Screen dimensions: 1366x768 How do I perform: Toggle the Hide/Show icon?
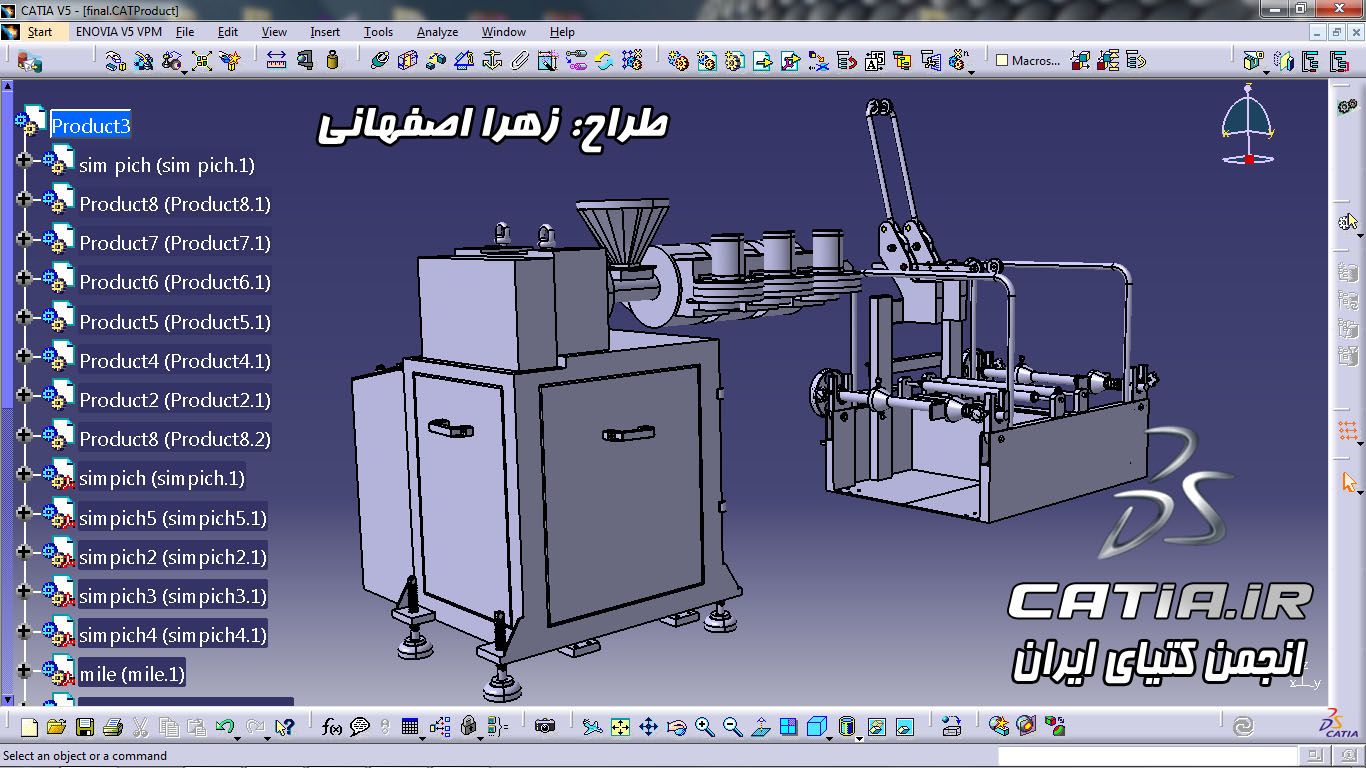pyautogui.click(x=876, y=727)
